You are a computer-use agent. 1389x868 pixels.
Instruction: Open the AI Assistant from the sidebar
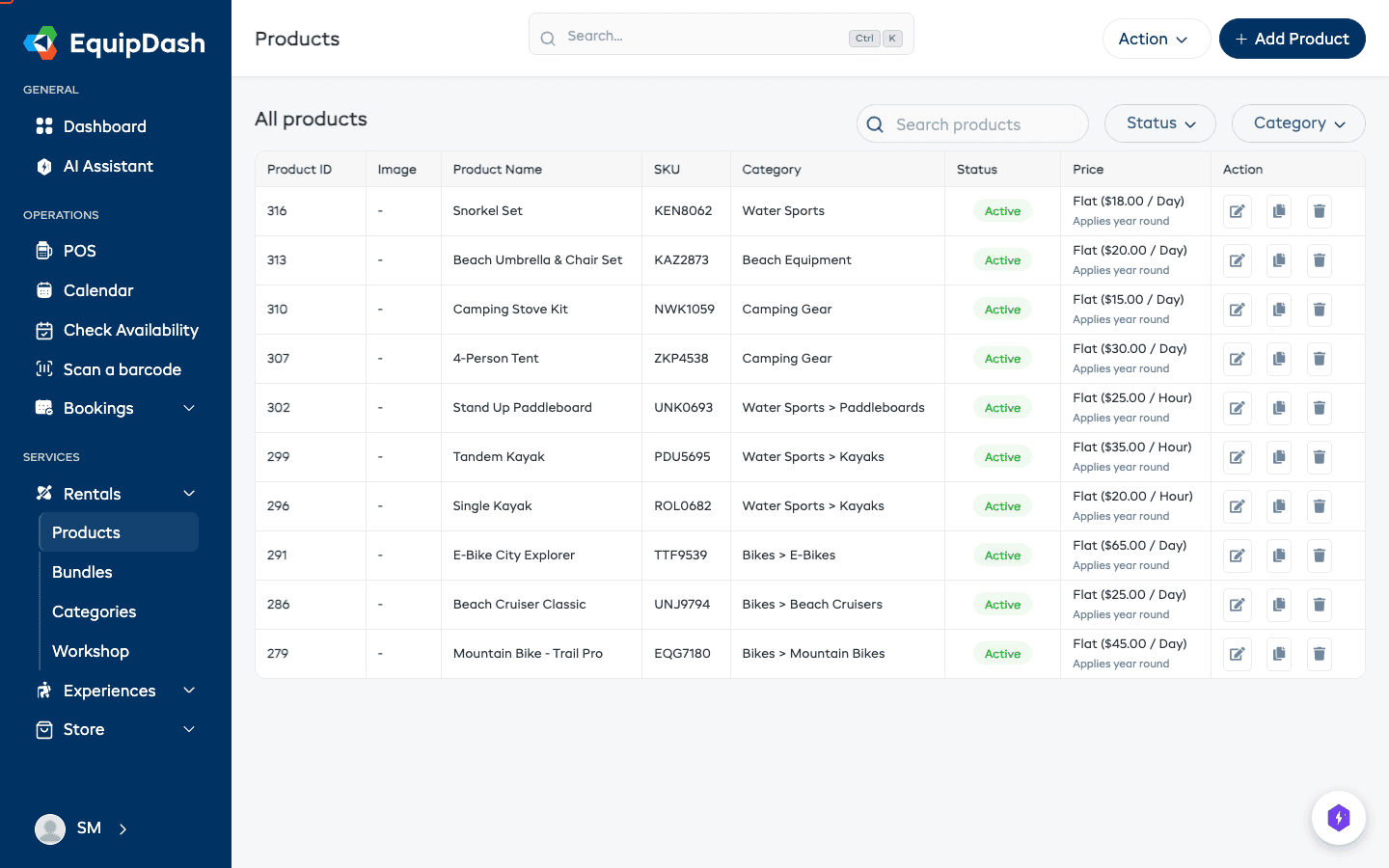(109, 166)
